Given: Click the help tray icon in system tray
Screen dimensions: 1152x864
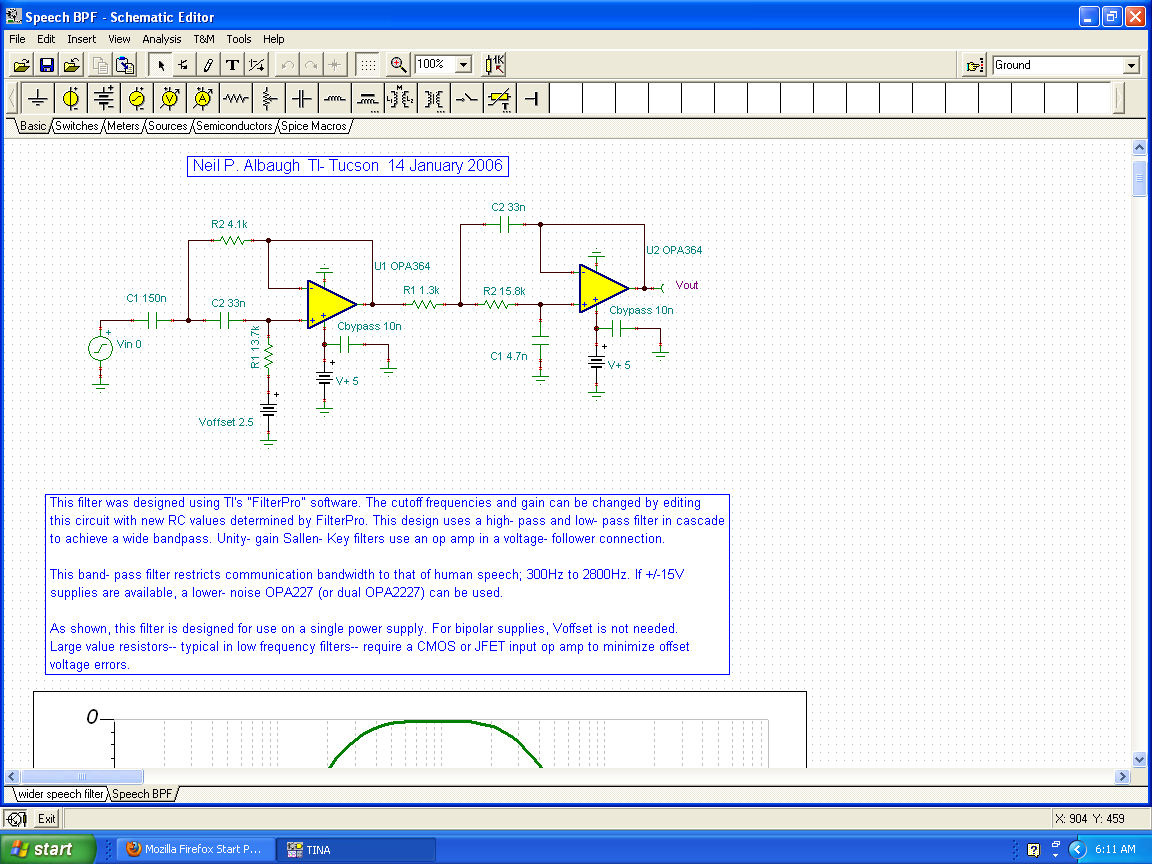Looking at the screenshot, I should pos(1033,850).
